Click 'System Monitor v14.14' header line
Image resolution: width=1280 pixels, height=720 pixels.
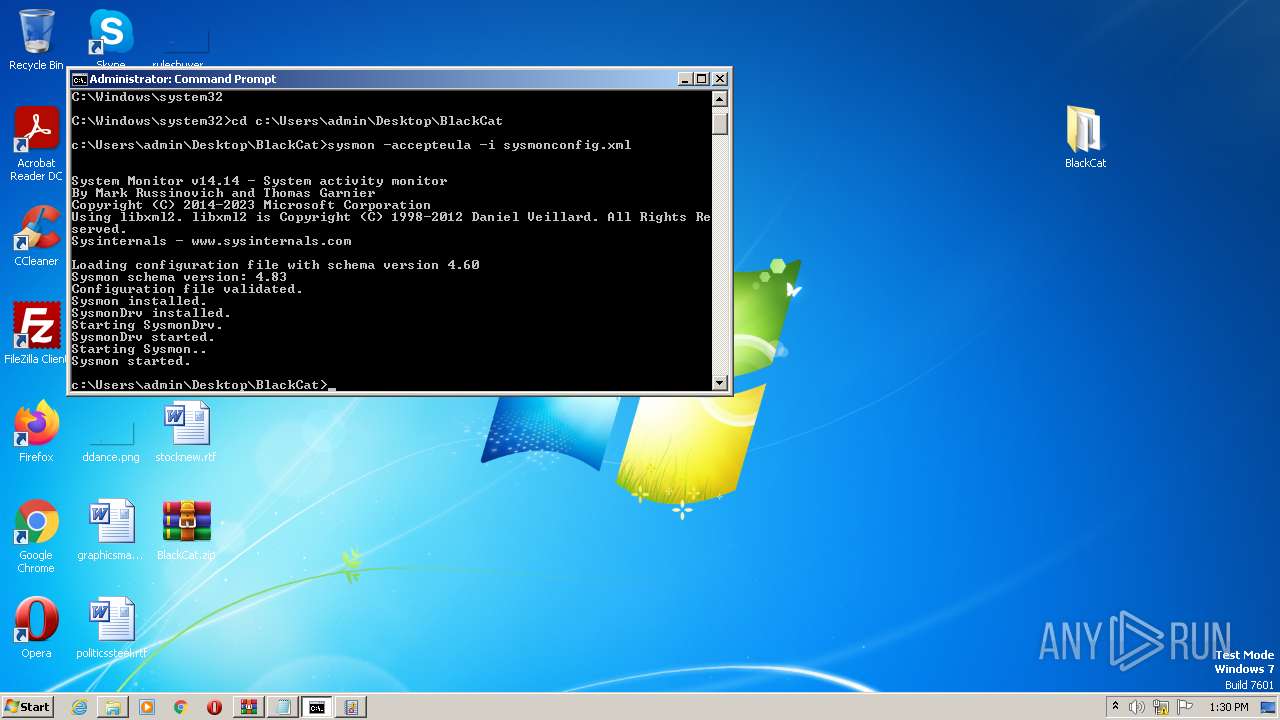point(259,181)
